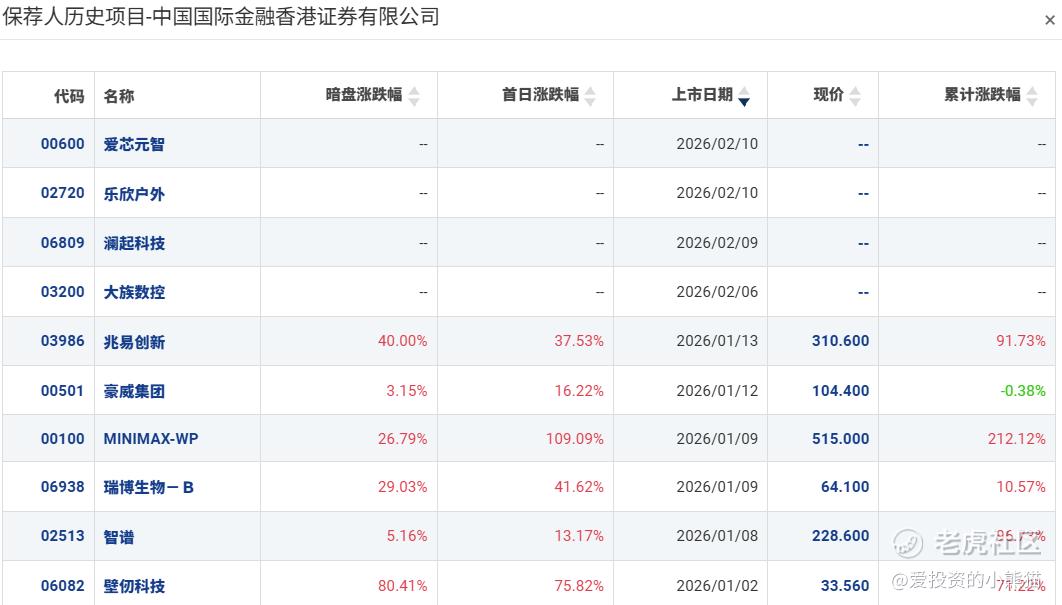Viewport: 1062px width, 605px height.
Task: Sort by 累计涨跌幅 column arrows
Action: click(x=1032, y=96)
